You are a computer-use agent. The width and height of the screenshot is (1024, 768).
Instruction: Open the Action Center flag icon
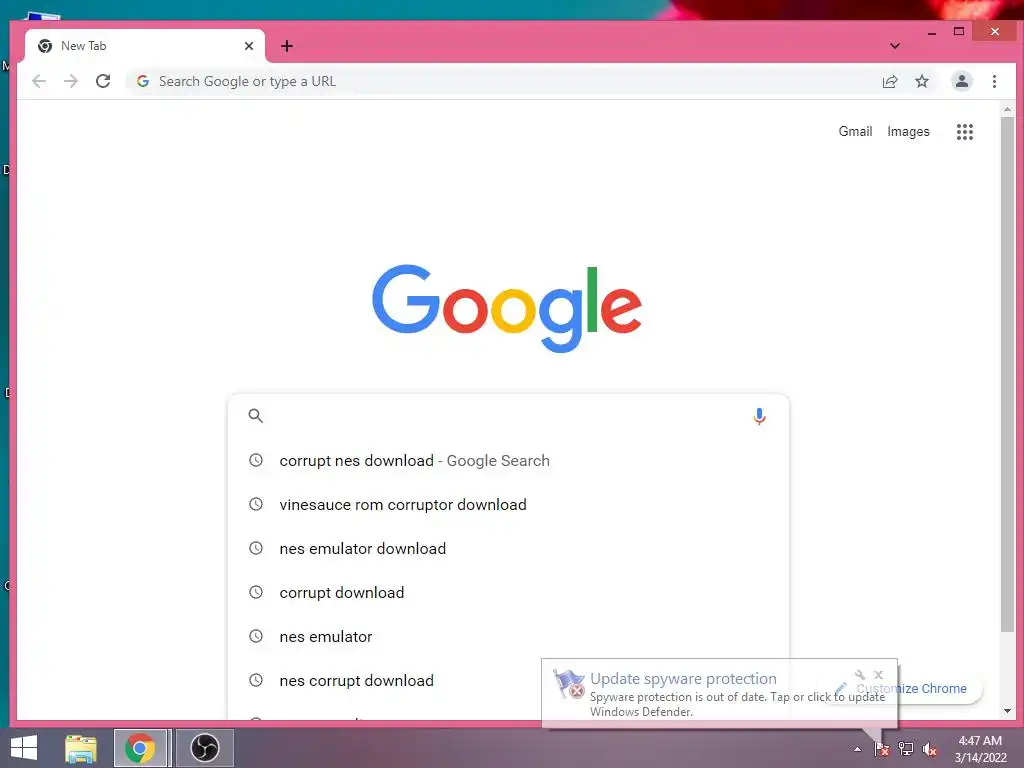pos(881,749)
